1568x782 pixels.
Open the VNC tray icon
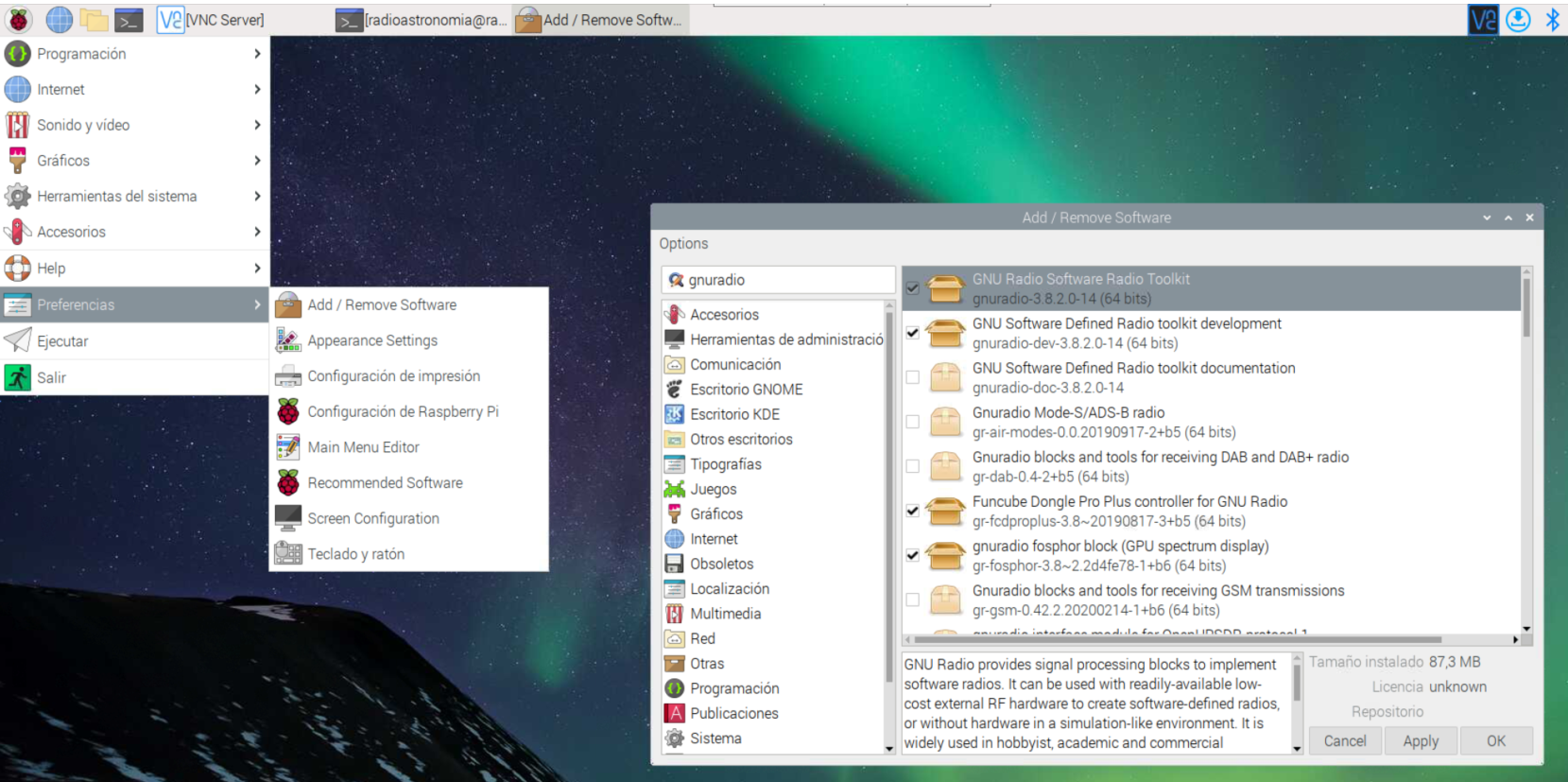(x=1483, y=19)
